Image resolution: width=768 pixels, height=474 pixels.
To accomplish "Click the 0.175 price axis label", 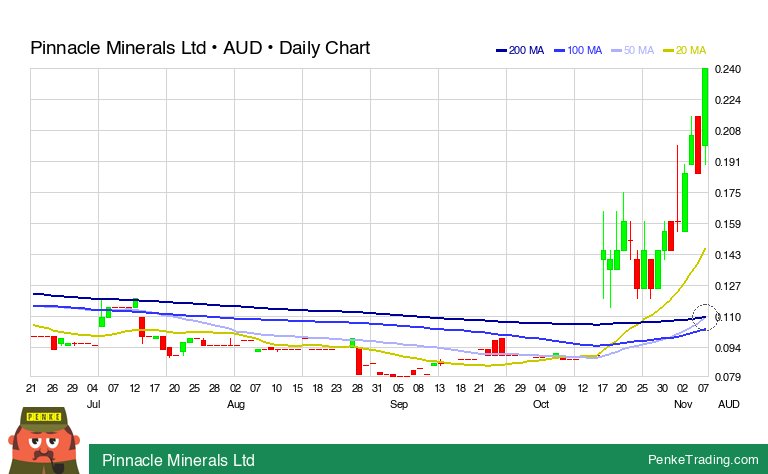I will pos(728,193).
